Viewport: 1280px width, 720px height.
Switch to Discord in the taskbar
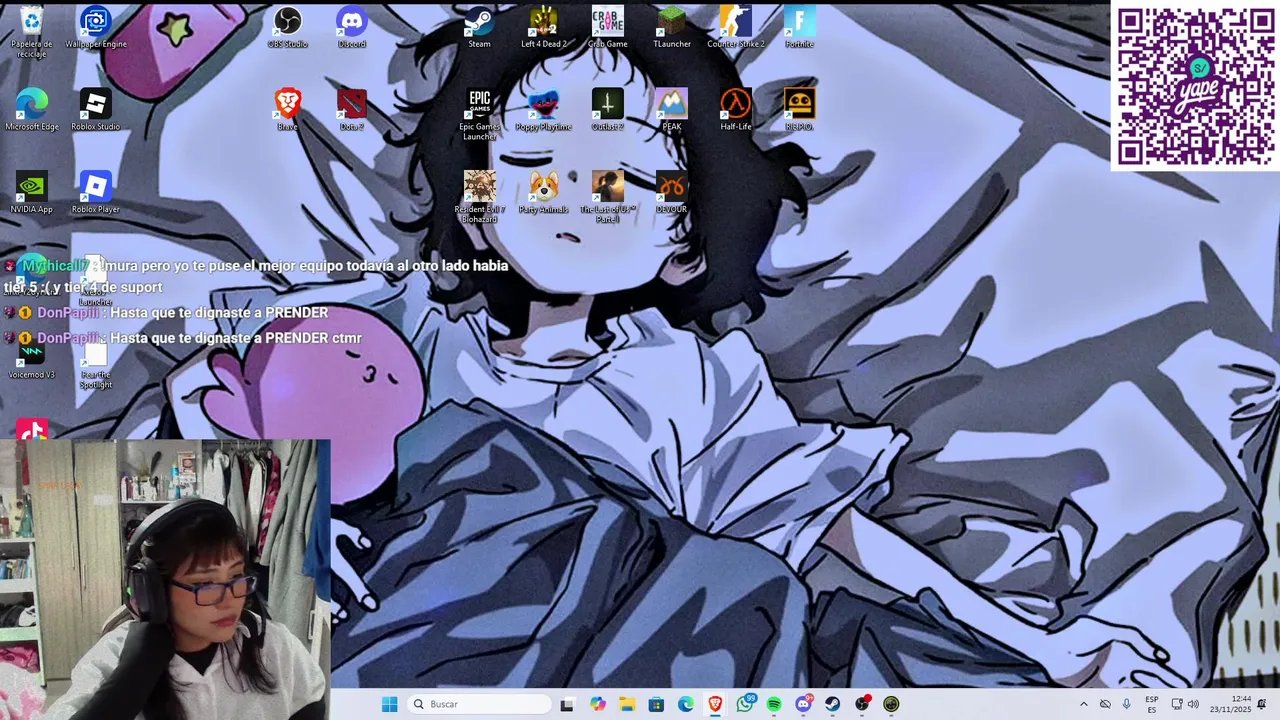click(x=803, y=704)
